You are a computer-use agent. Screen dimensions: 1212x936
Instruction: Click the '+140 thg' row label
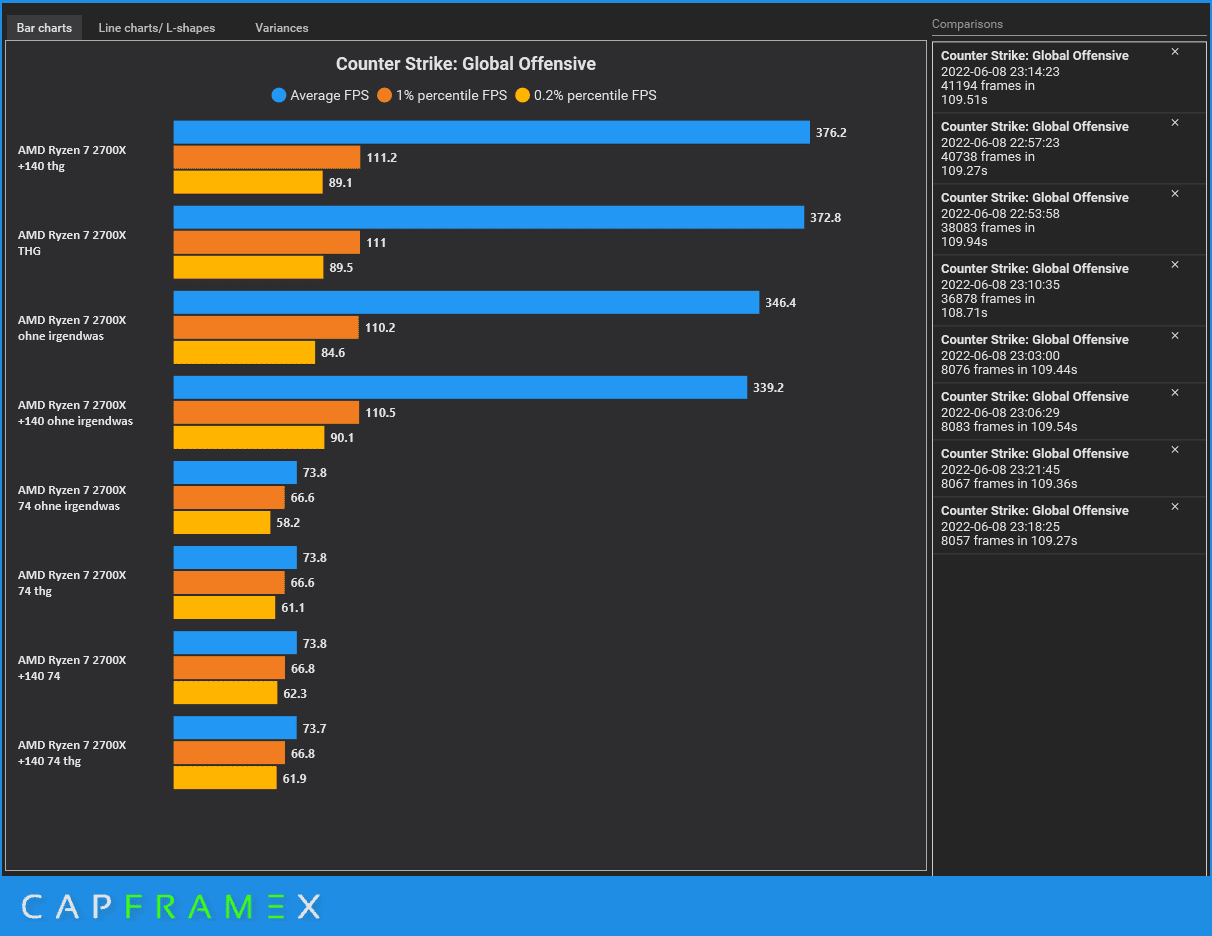[x=72, y=158]
